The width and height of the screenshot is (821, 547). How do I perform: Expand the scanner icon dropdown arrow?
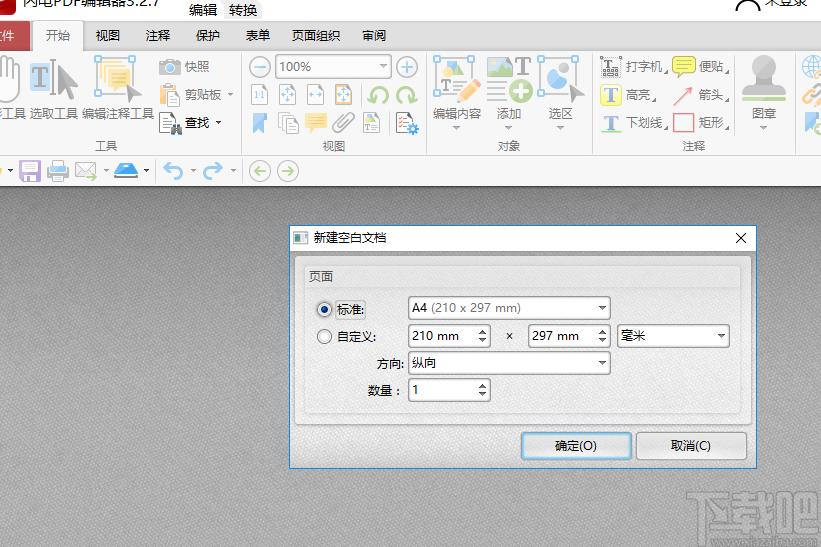[146, 170]
